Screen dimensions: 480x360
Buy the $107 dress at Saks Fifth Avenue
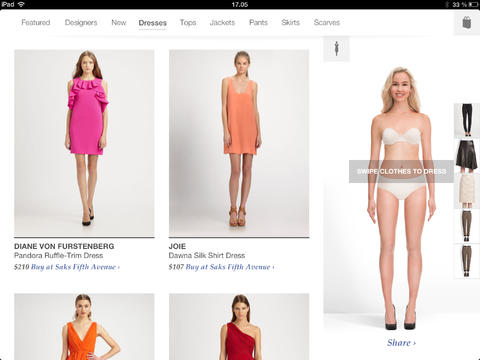tap(230, 267)
